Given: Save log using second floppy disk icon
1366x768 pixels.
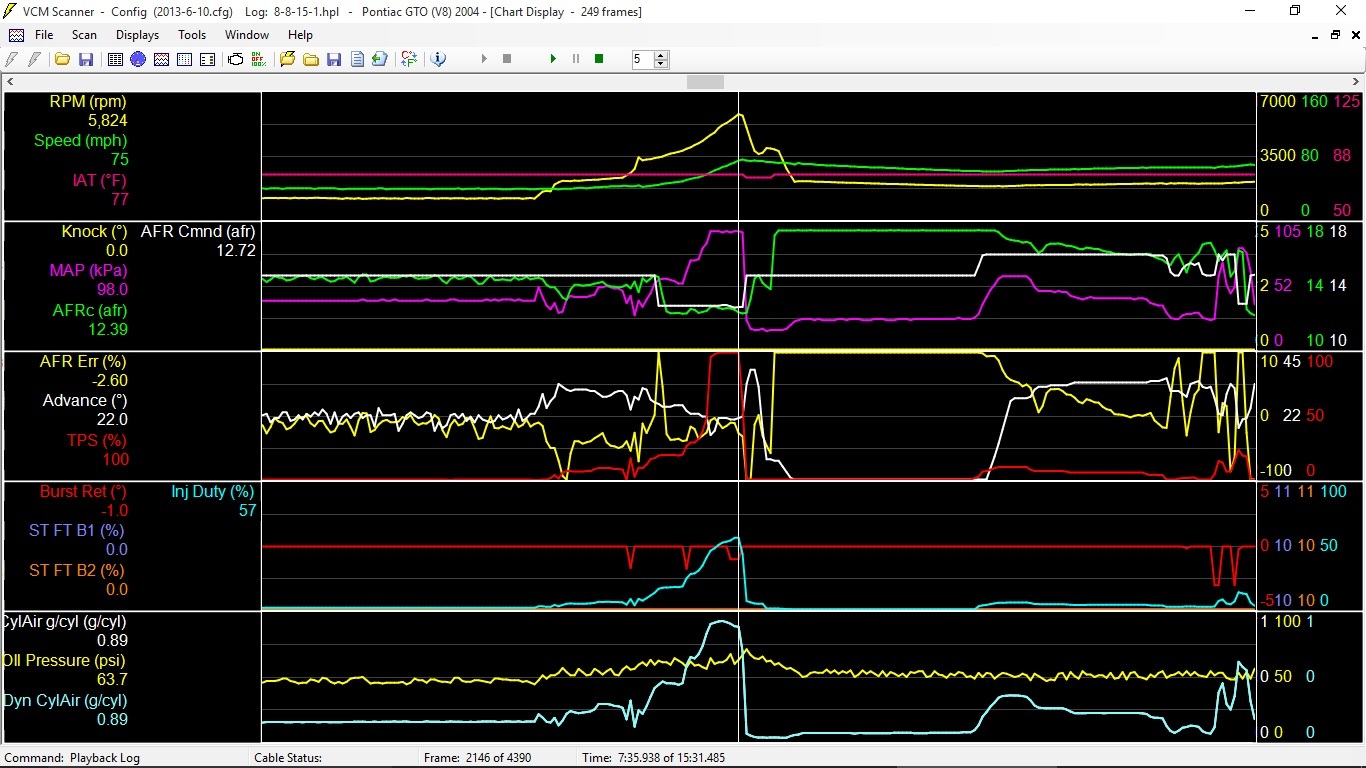Looking at the screenshot, I should (334, 59).
